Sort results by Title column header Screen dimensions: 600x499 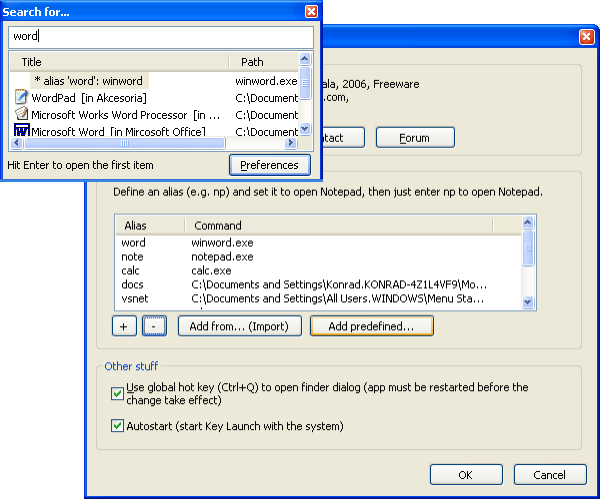119,62
